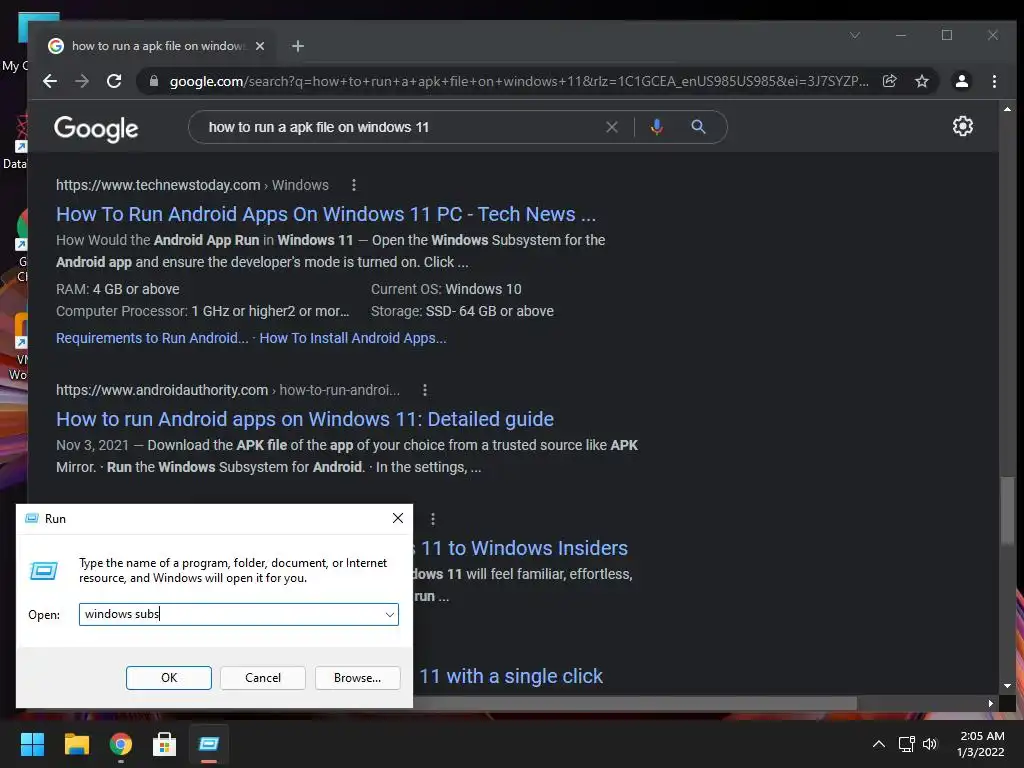The image size is (1024, 768).
Task: Show hidden system tray icons
Action: pos(879,744)
